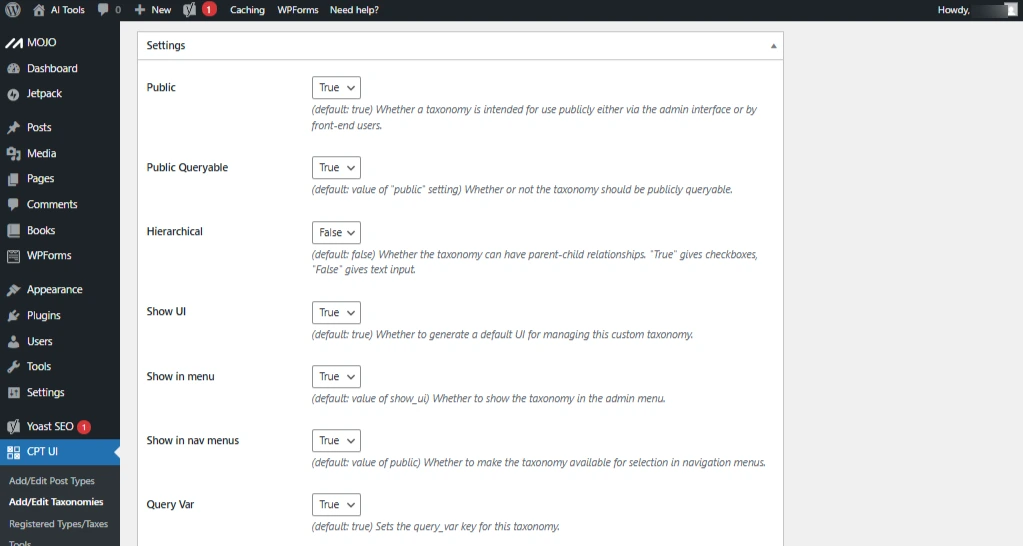Click the Add/Edit Post Types link

[x=52, y=481]
